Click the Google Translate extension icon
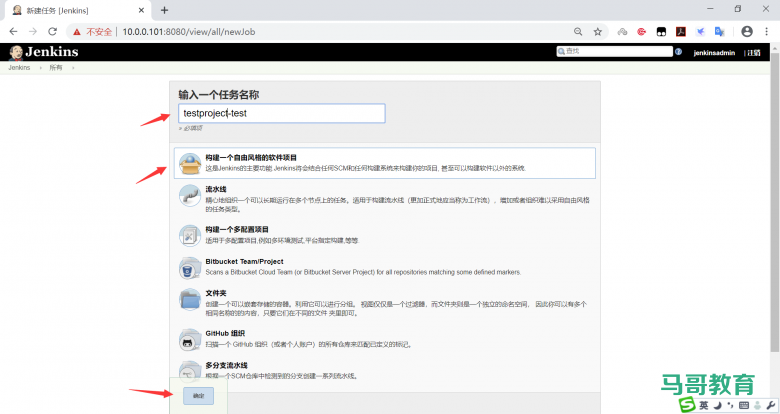The height and width of the screenshot is (414, 780). (719, 31)
